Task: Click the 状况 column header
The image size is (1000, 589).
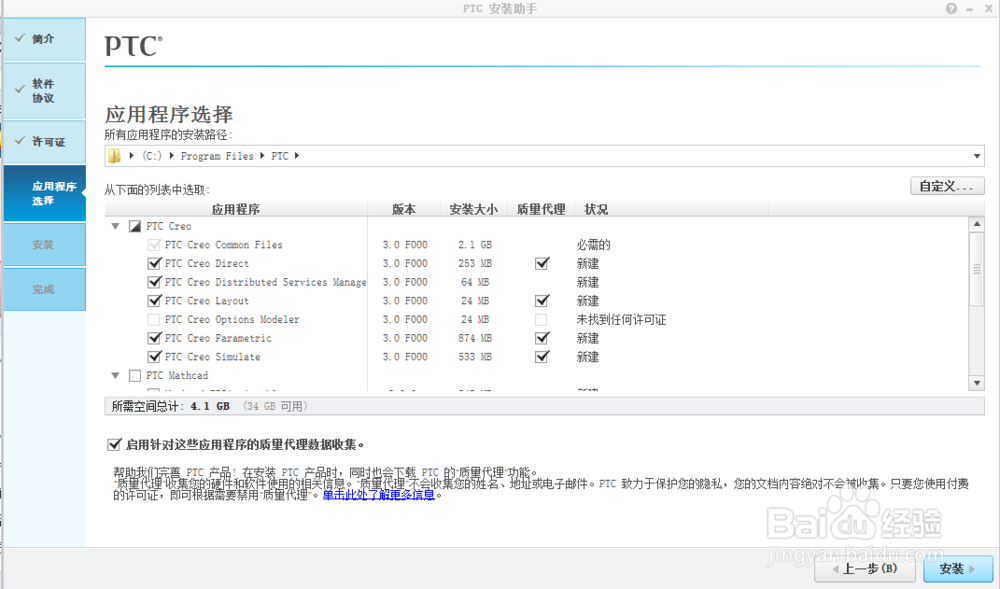Action: (x=672, y=209)
